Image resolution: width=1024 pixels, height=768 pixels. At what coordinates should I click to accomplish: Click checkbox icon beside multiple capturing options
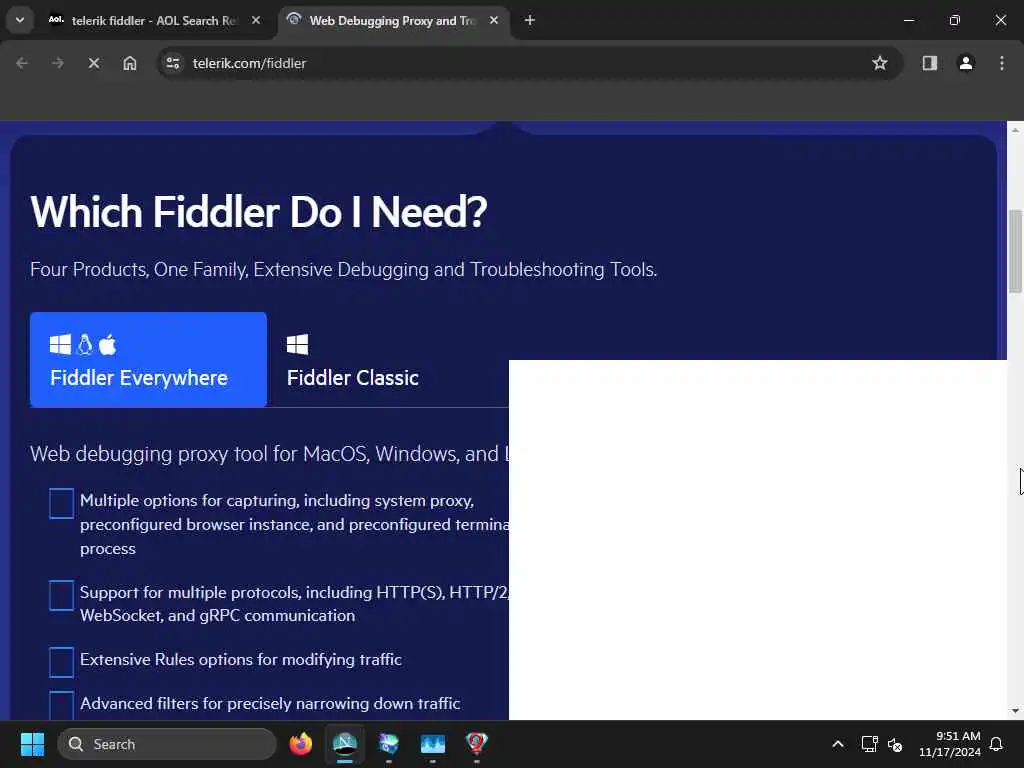[61, 504]
